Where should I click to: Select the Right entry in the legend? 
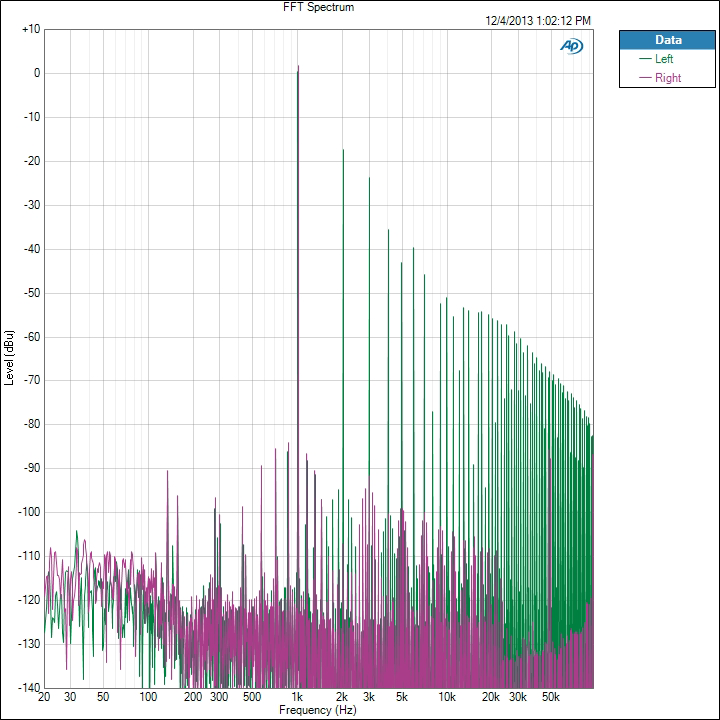coord(668,78)
